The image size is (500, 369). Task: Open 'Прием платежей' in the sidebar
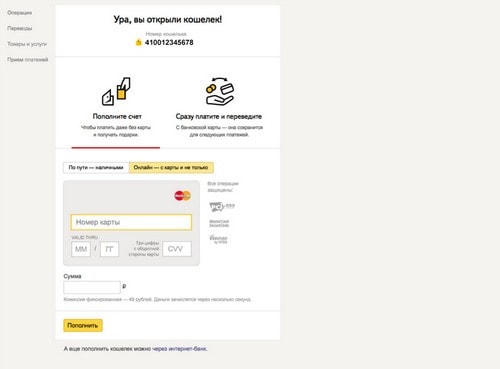click(x=28, y=60)
